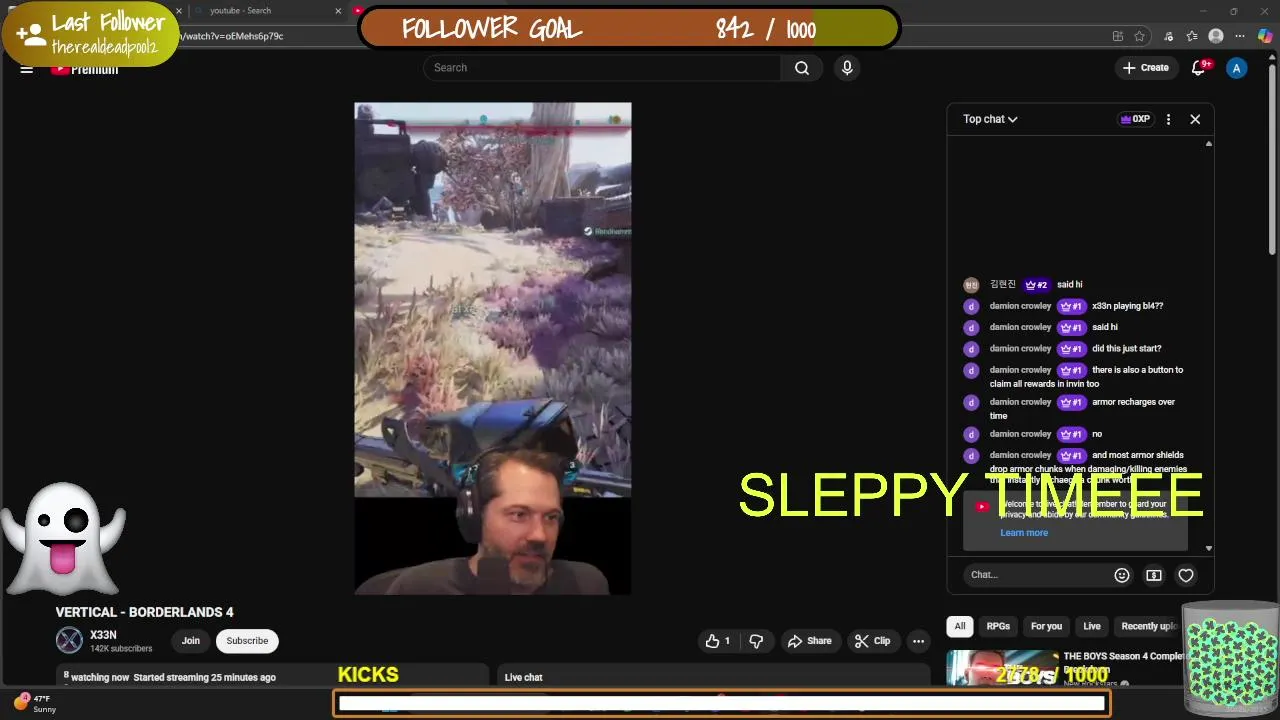The width and height of the screenshot is (1280, 720).
Task: Open the browser extensions icon by the favorites star
Action: click(x=1168, y=36)
